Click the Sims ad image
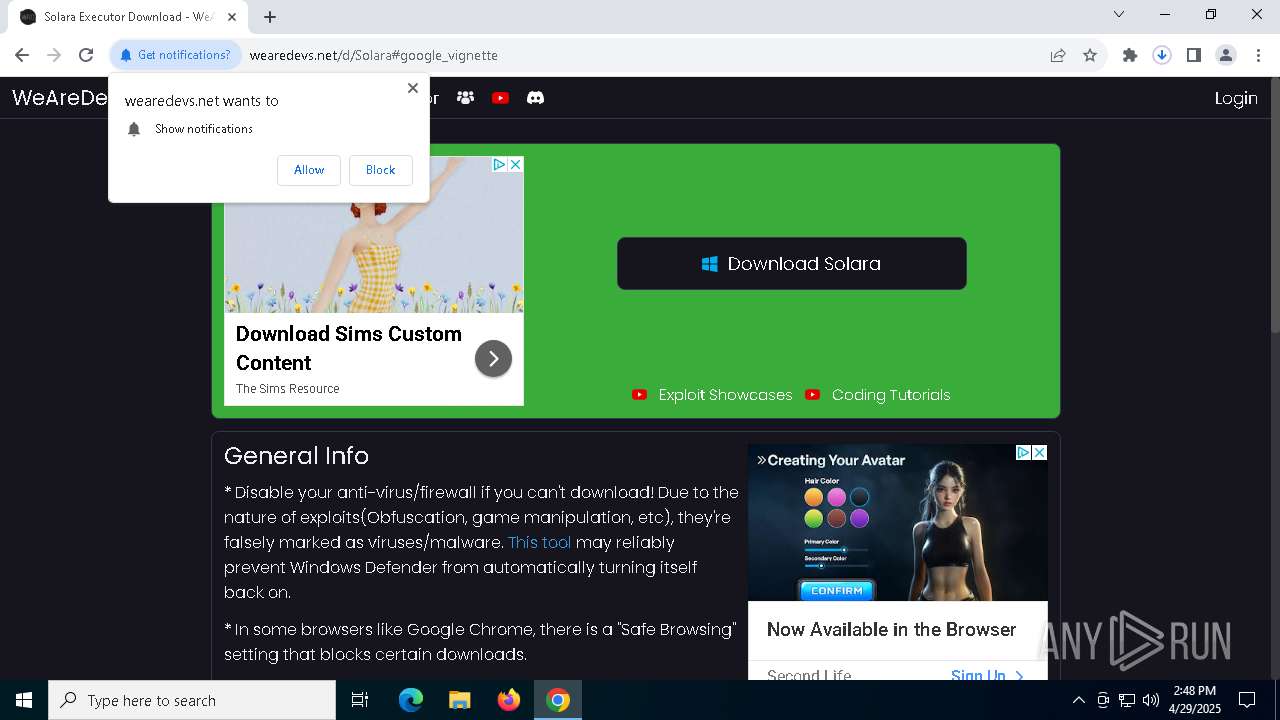This screenshot has width=1280, height=720. 373,235
